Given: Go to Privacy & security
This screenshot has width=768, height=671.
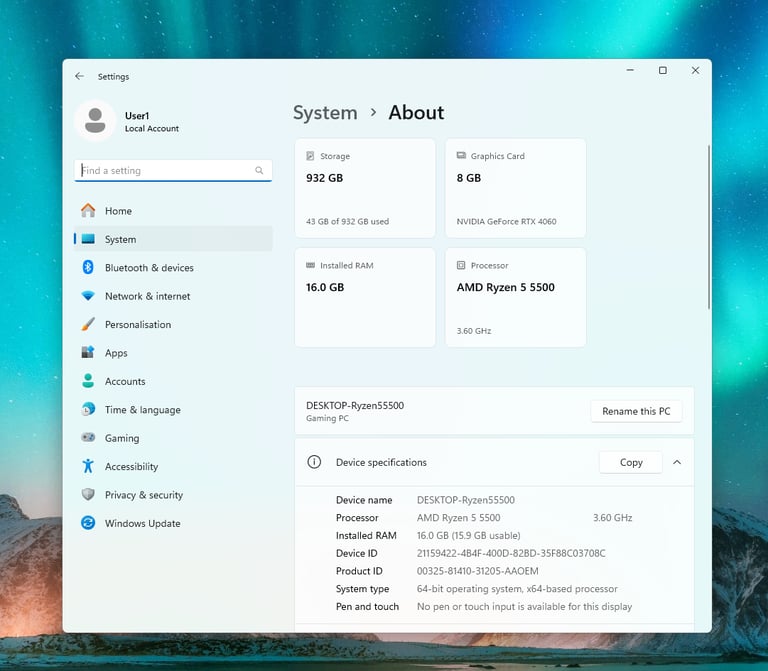Looking at the screenshot, I should [x=173, y=495].
